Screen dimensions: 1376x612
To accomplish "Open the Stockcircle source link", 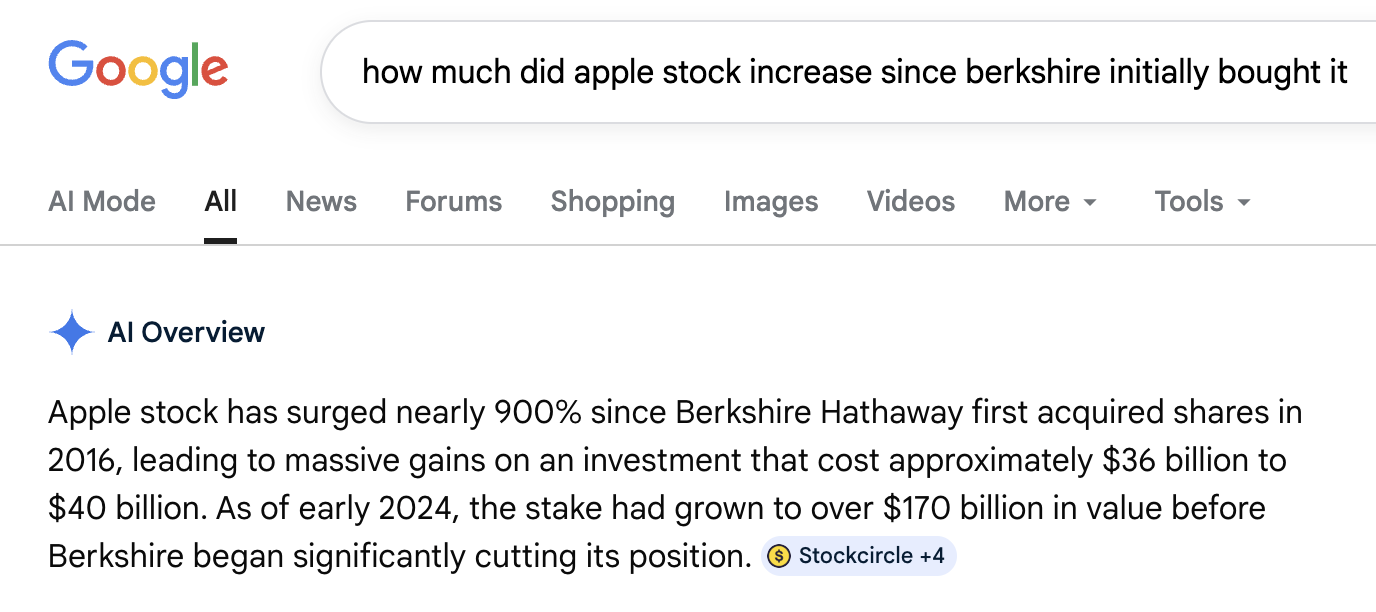I will (855, 556).
